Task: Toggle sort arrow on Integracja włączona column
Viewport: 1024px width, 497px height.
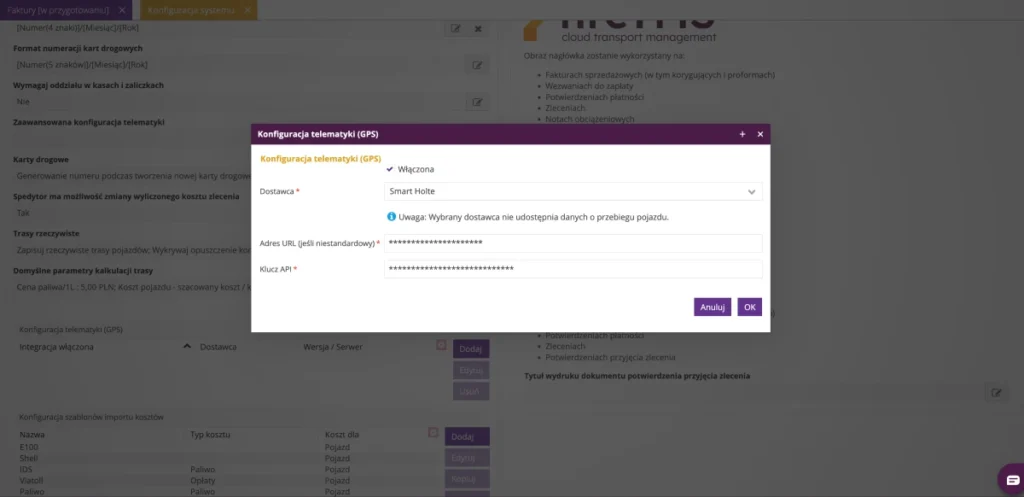Action: (x=187, y=346)
